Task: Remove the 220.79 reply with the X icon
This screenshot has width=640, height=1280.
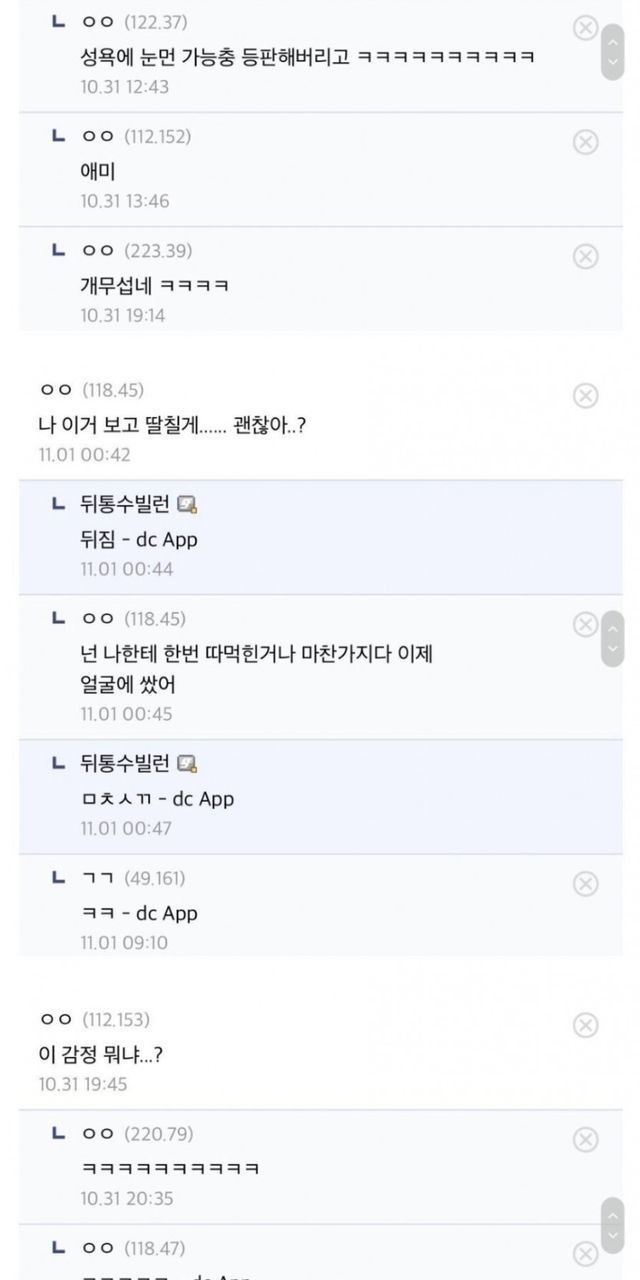Action: click(x=585, y=1140)
